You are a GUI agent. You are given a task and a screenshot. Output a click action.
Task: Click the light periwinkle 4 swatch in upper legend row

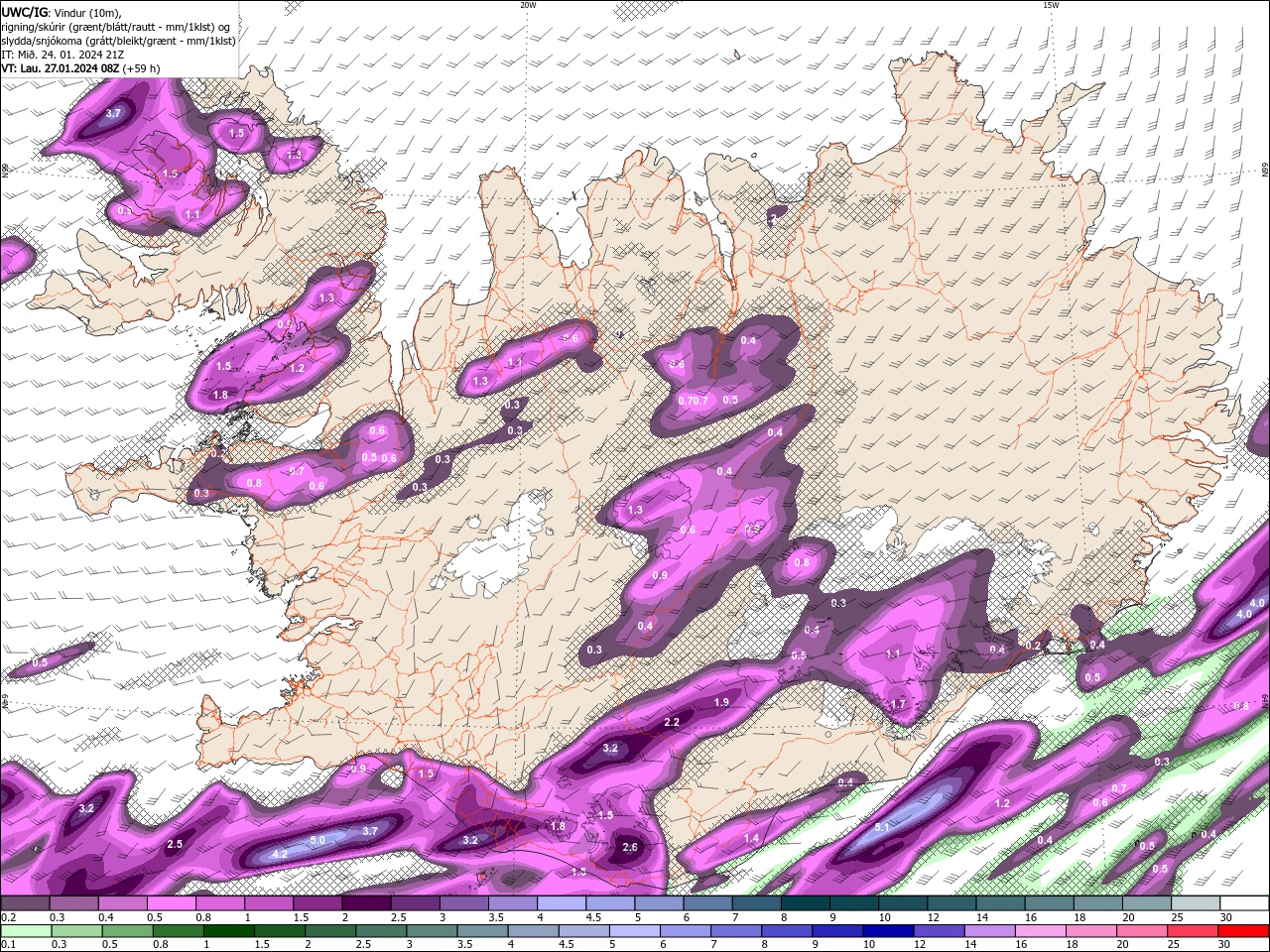point(562,903)
